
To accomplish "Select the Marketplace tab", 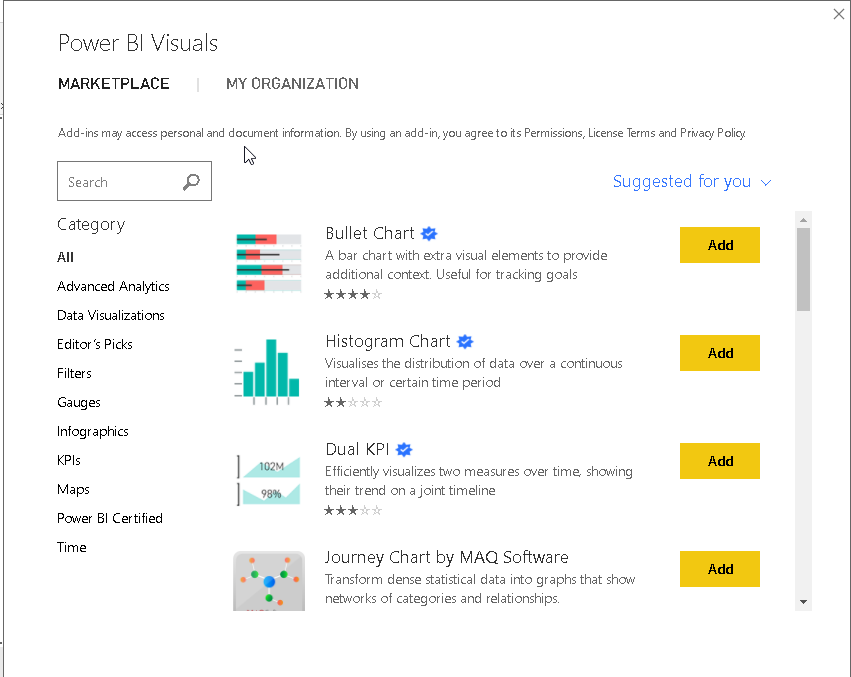I will tap(114, 84).
